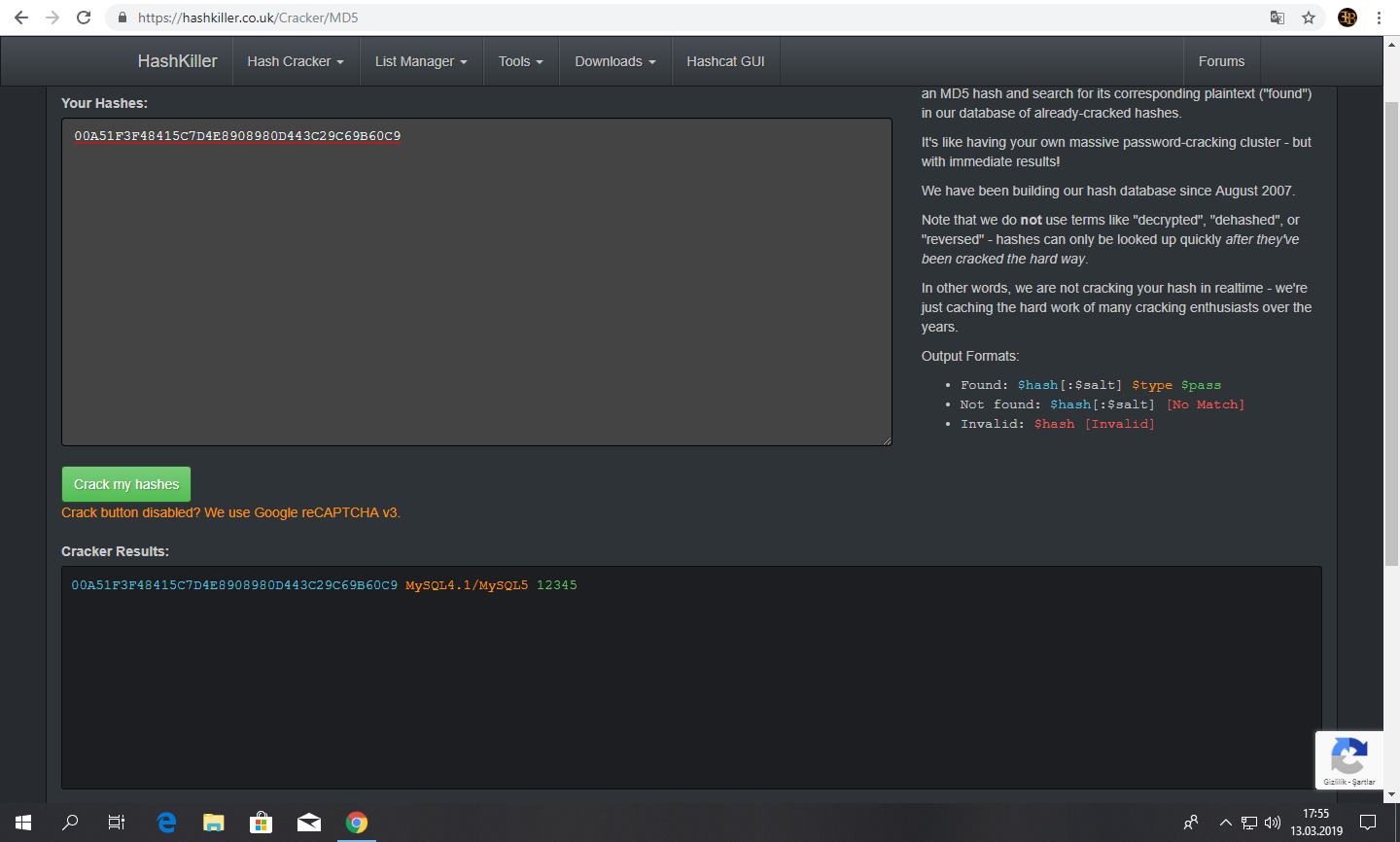Click inside the Your Hashes text area
The height and width of the screenshot is (842, 1400).
476,282
